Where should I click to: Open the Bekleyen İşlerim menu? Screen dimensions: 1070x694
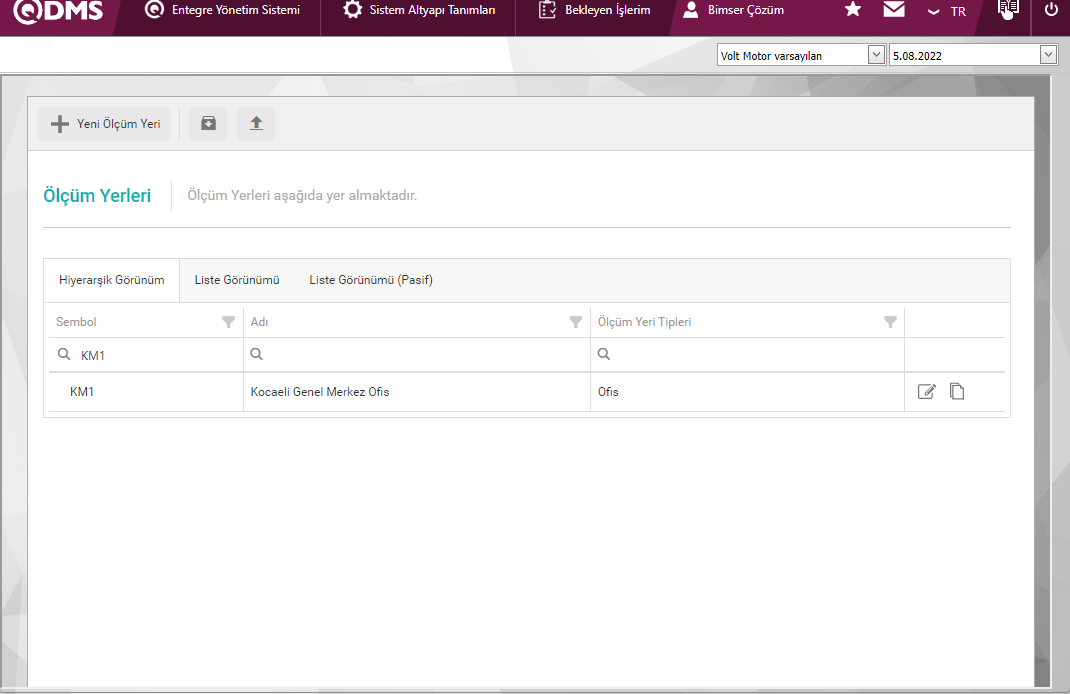pyautogui.click(x=594, y=10)
